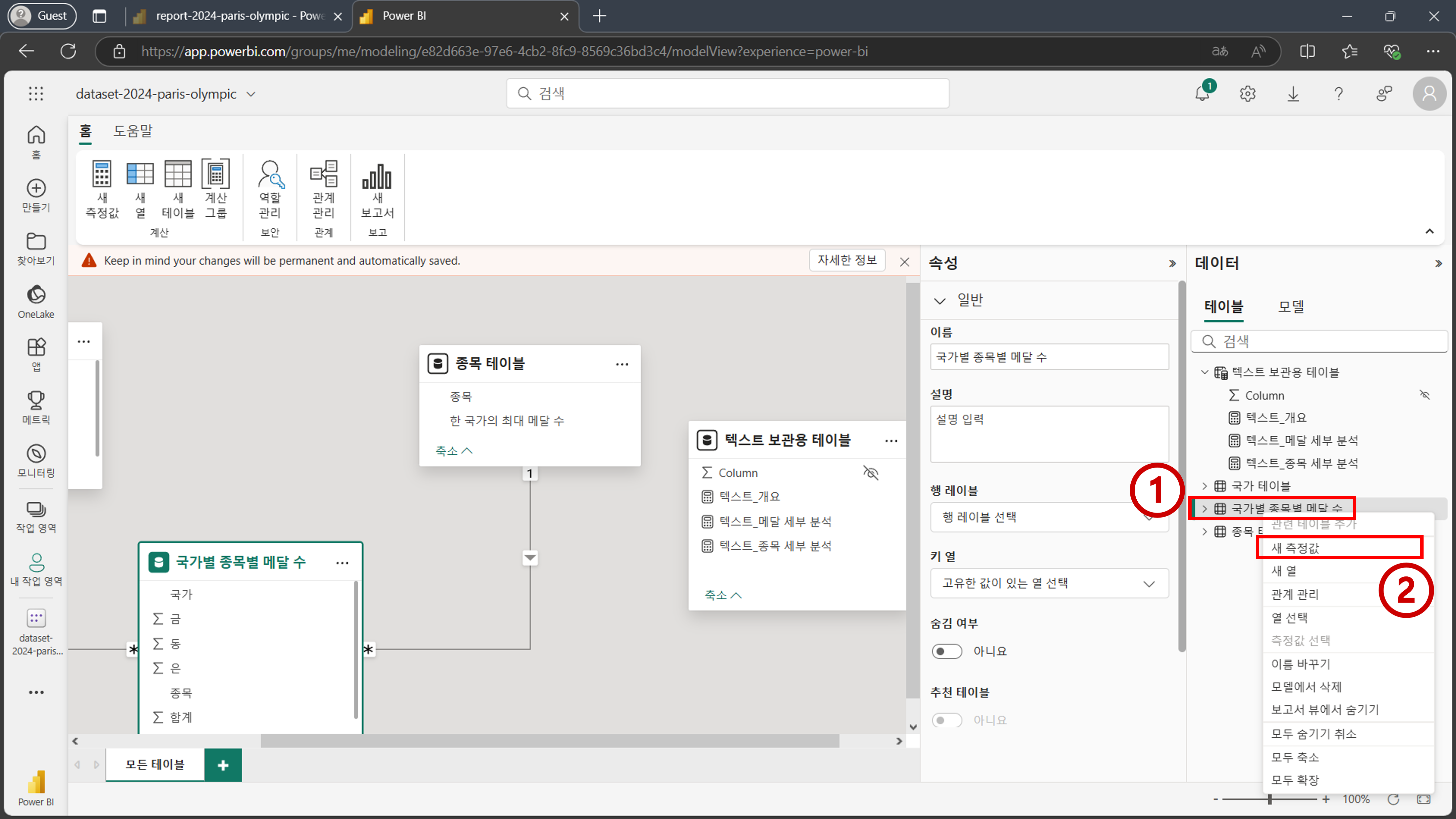Click the data pane 검색 field
The height and width of the screenshot is (819, 1456).
tap(1319, 341)
